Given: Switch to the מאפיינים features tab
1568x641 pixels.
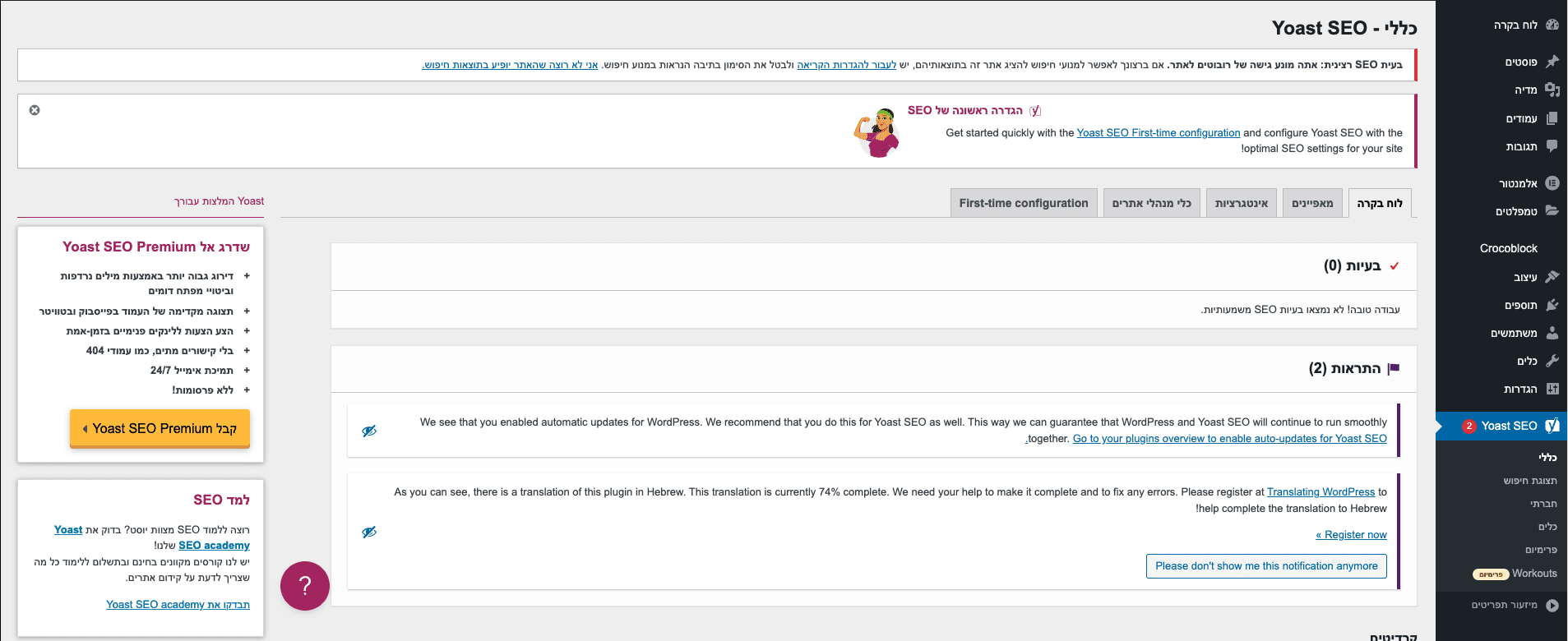Looking at the screenshot, I should 1312,203.
